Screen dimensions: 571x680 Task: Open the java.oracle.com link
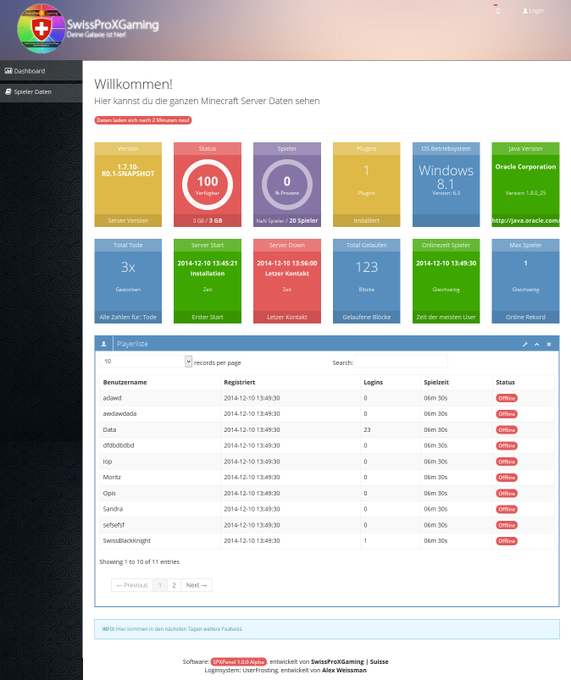[525, 220]
